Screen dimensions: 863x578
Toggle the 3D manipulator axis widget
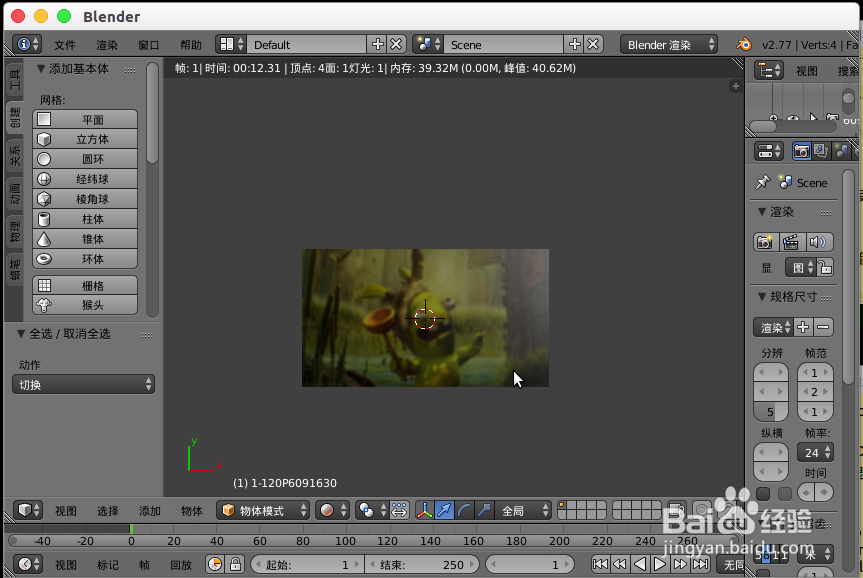(424, 510)
